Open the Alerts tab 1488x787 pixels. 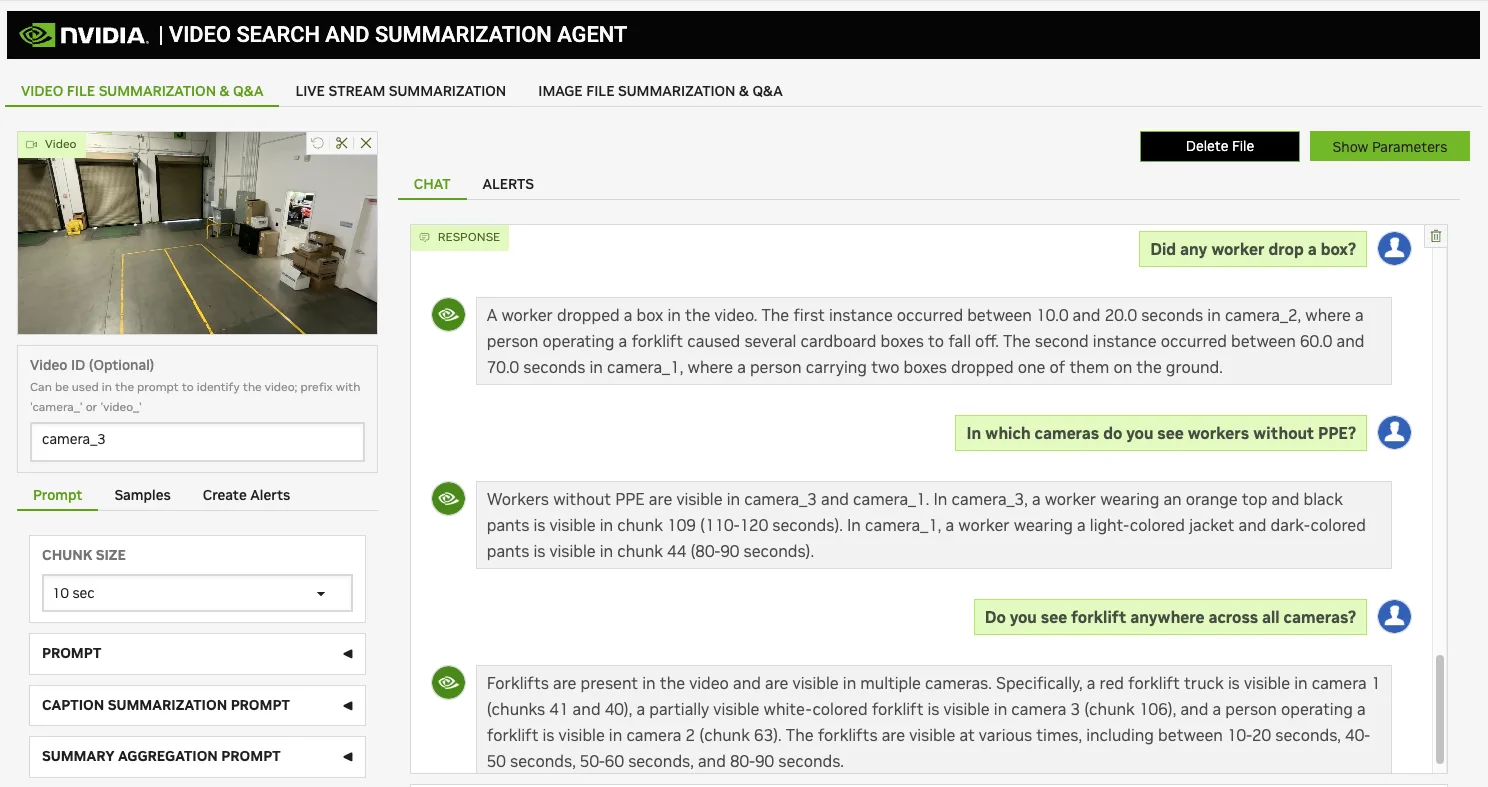(508, 184)
